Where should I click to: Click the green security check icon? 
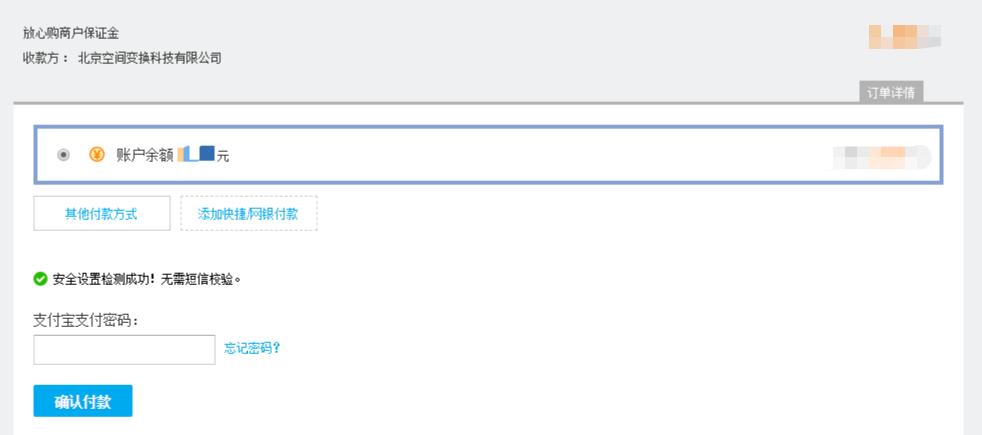click(40, 277)
